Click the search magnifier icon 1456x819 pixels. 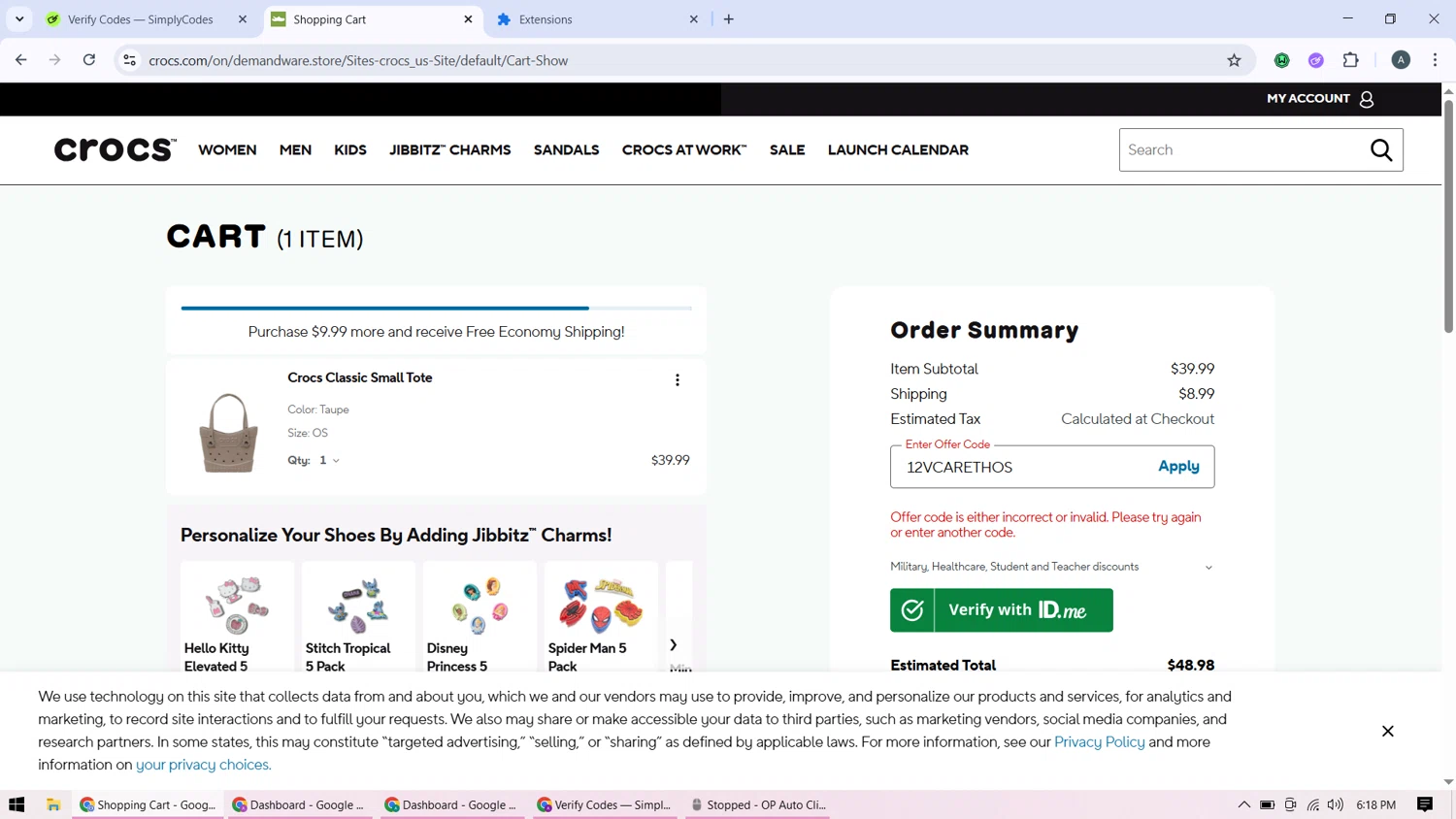pos(1381,149)
